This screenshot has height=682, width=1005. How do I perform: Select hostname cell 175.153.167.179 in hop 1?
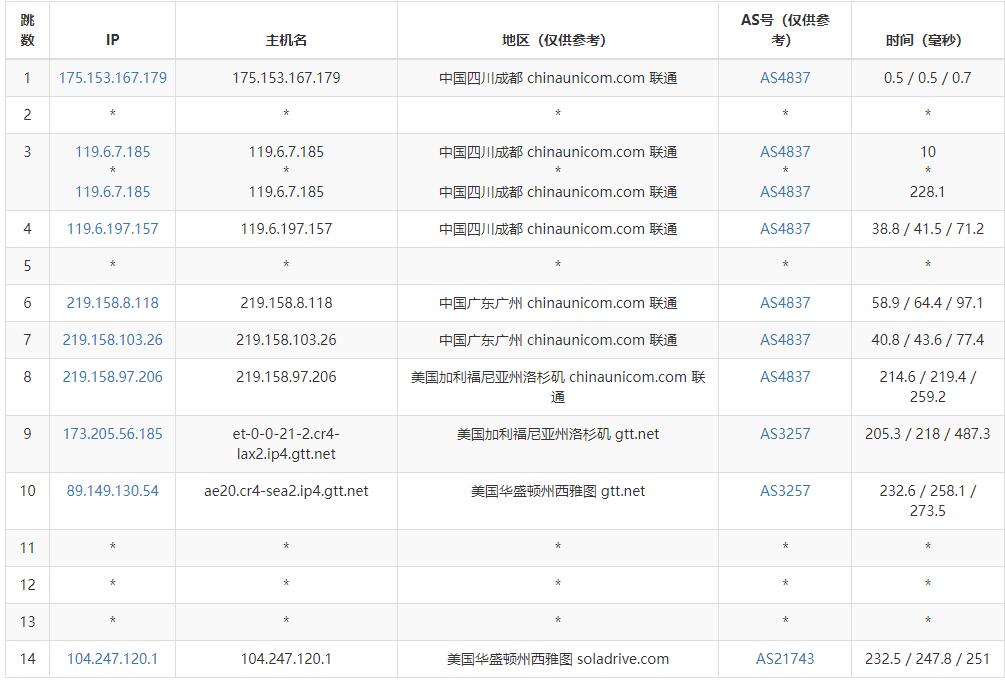pos(287,78)
